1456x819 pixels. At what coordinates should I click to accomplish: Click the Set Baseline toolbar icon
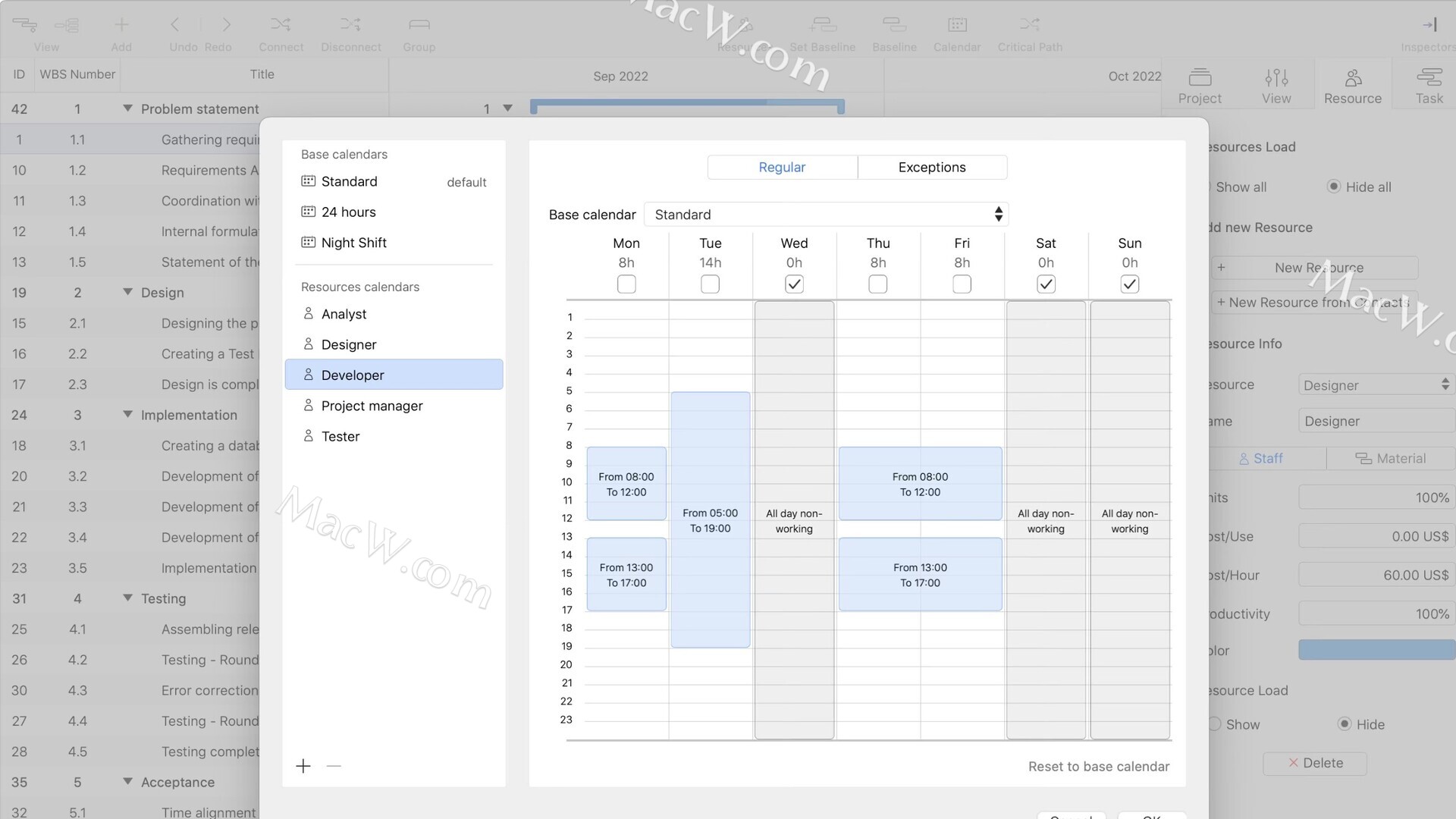pyautogui.click(x=822, y=25)
